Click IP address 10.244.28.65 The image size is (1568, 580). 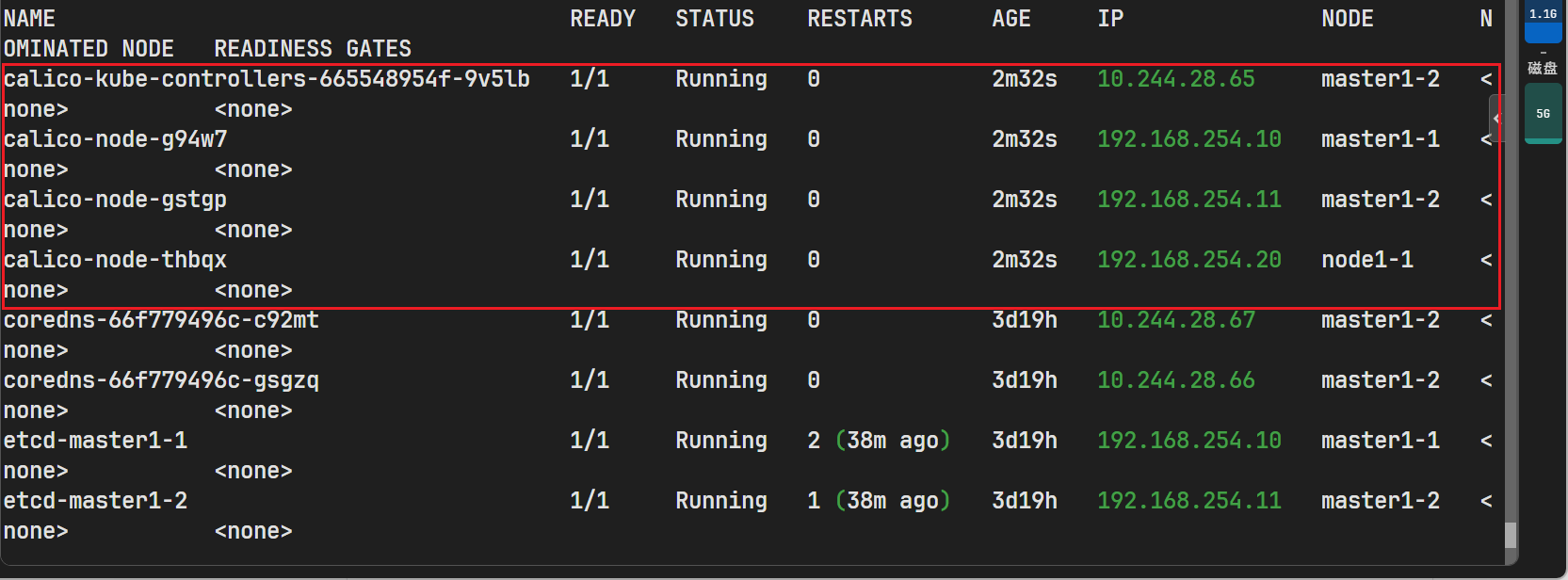[x=1175, y=79]
